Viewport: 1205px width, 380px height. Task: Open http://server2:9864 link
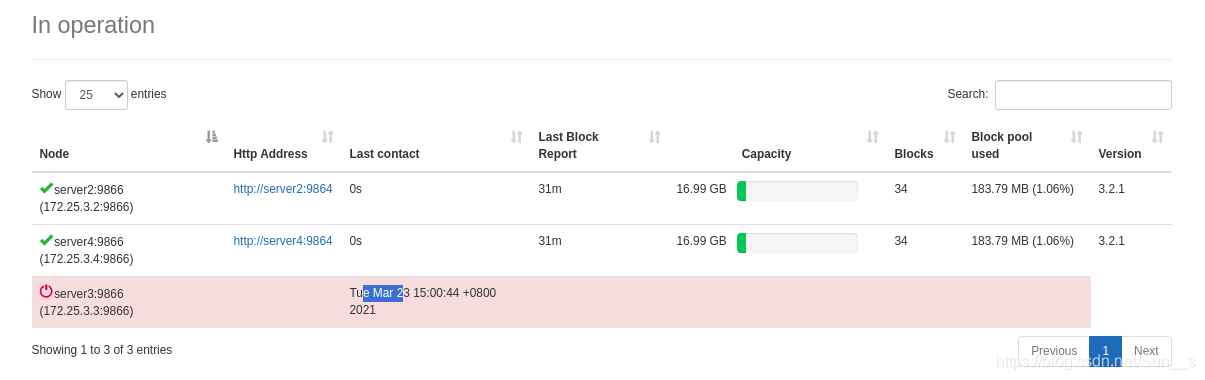click(x=283, y=189)
